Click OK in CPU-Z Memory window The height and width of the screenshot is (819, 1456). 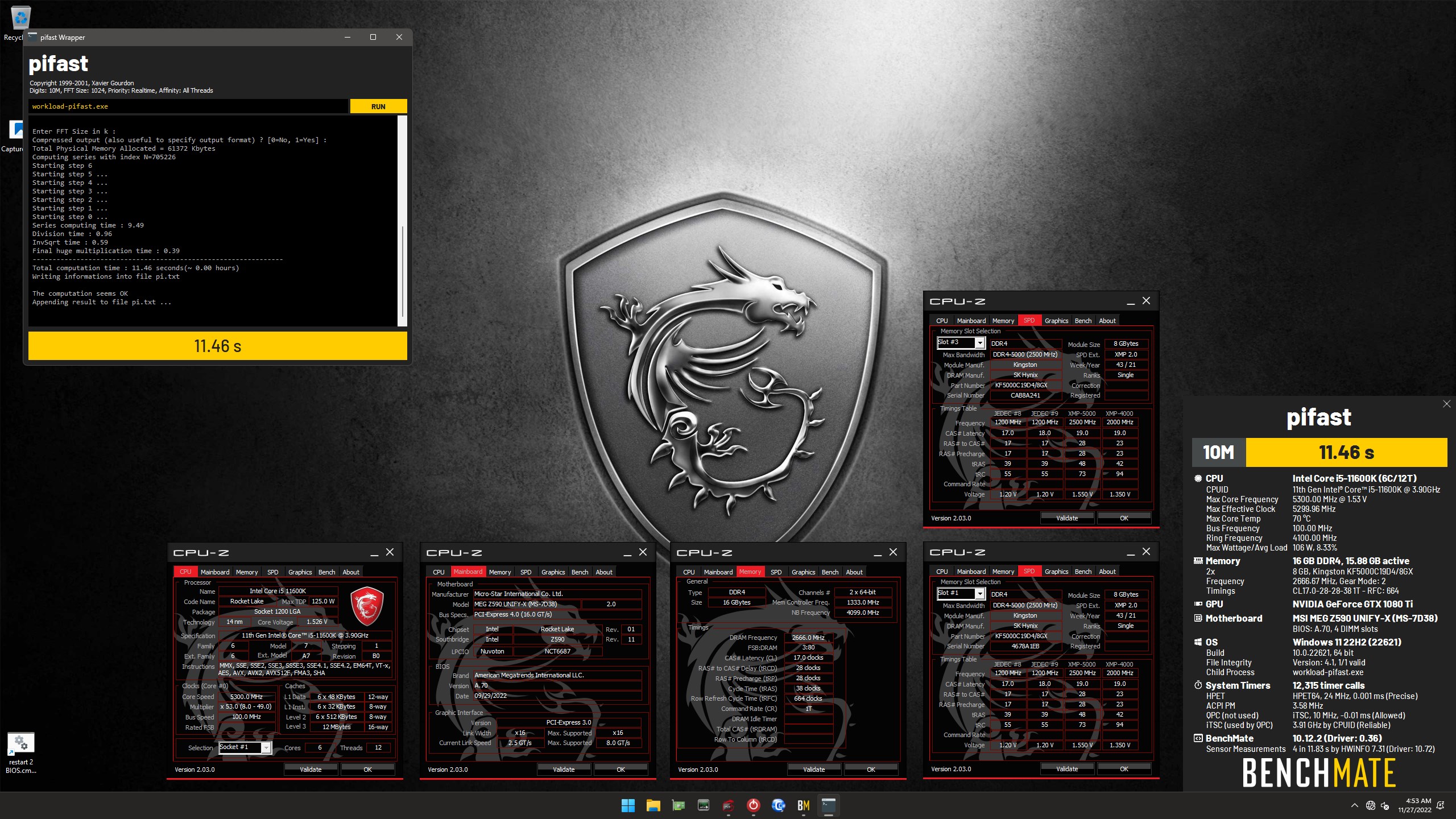(x=871, y=770)
